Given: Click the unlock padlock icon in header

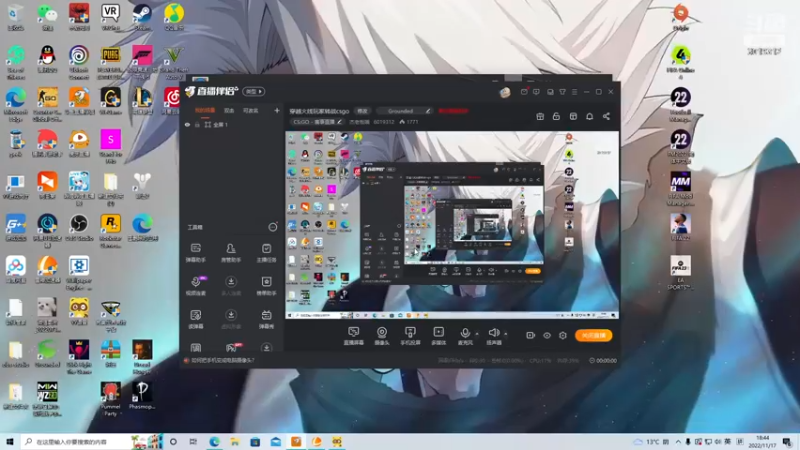Looking at the screenshot, I should (556, 116).
